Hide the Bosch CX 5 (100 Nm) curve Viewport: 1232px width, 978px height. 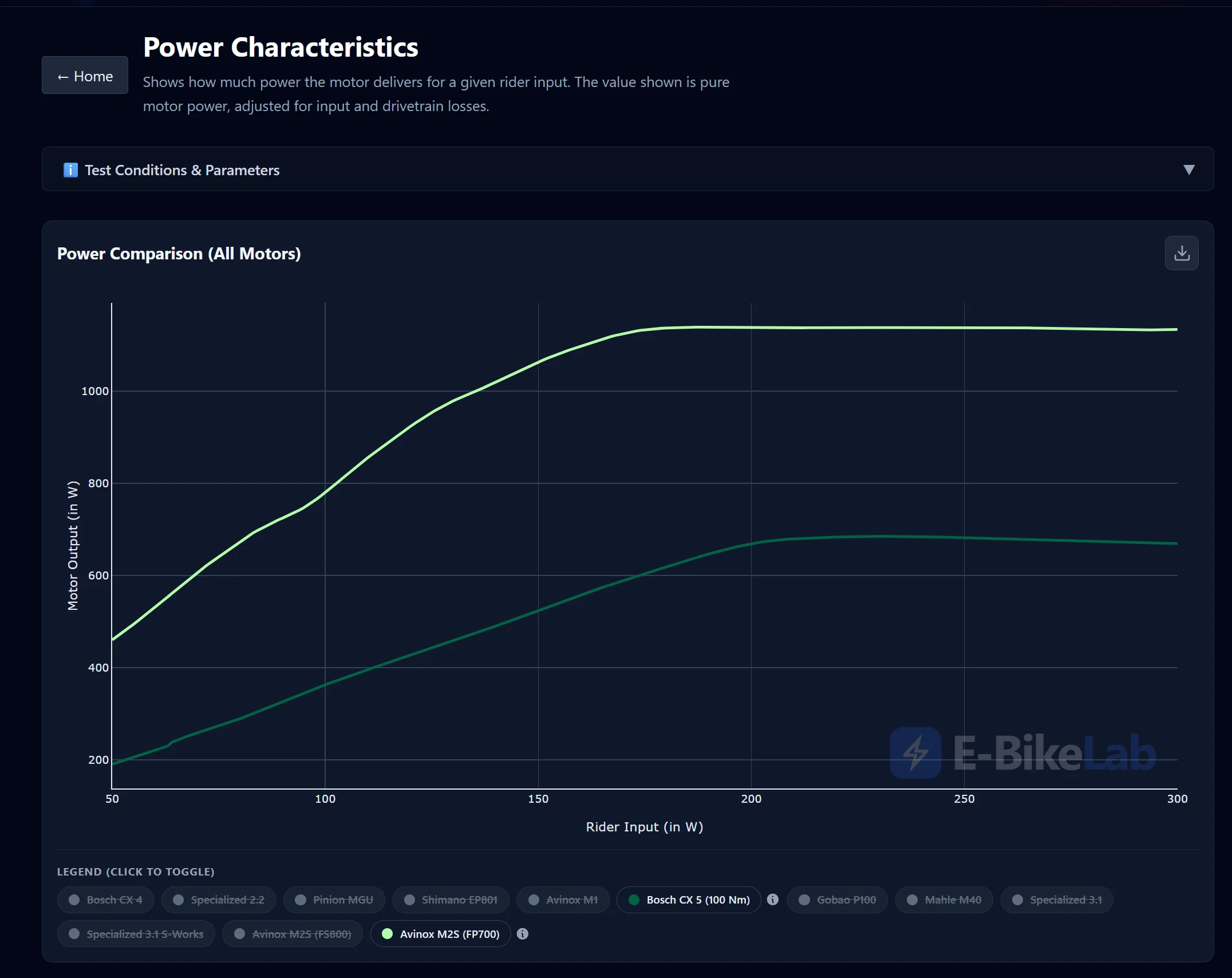[x=689, y=900]
